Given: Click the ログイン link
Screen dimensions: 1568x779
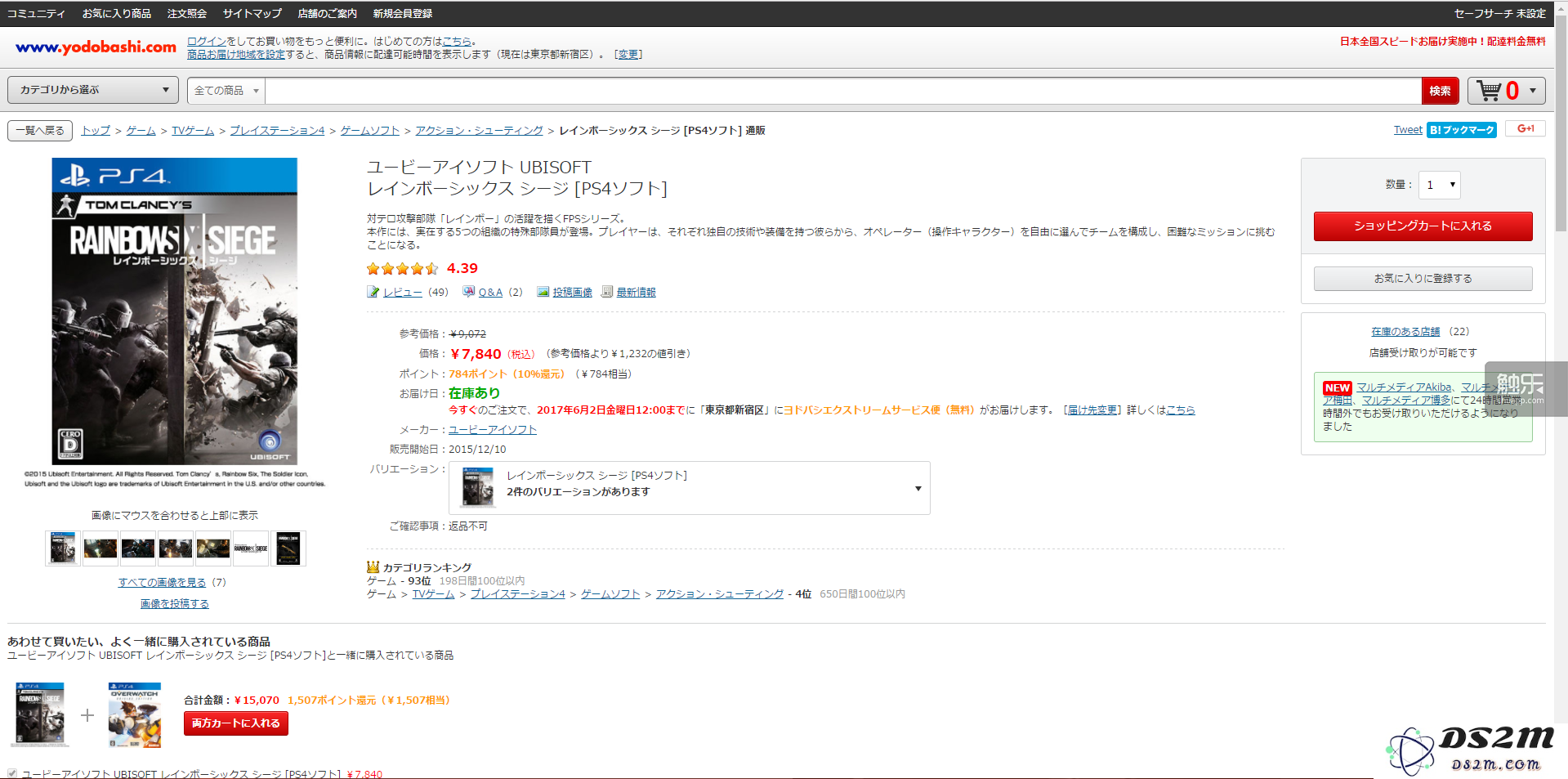Looking at the screenshot, I should [x=207, y=41].
